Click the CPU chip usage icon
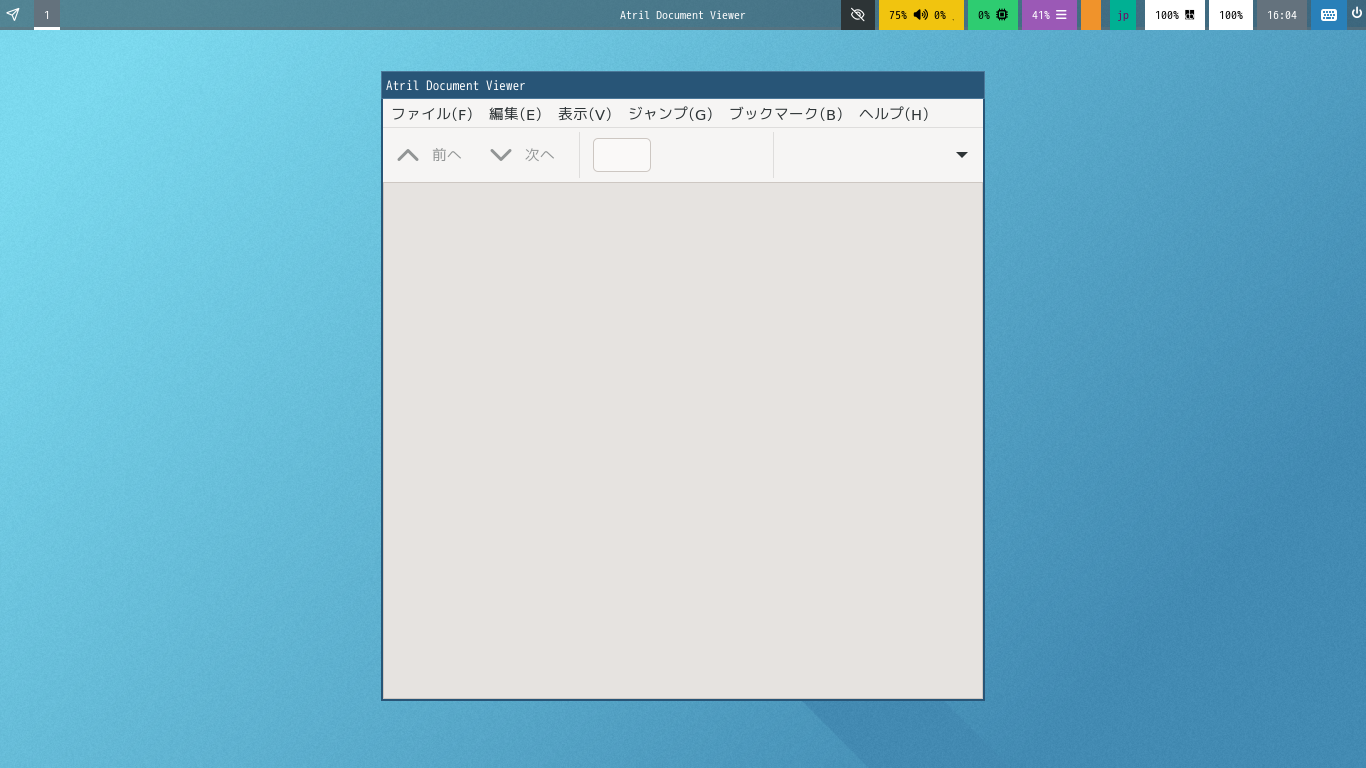The width and height of the screenshot is (1366, 768). click(x=1002, y=15)
